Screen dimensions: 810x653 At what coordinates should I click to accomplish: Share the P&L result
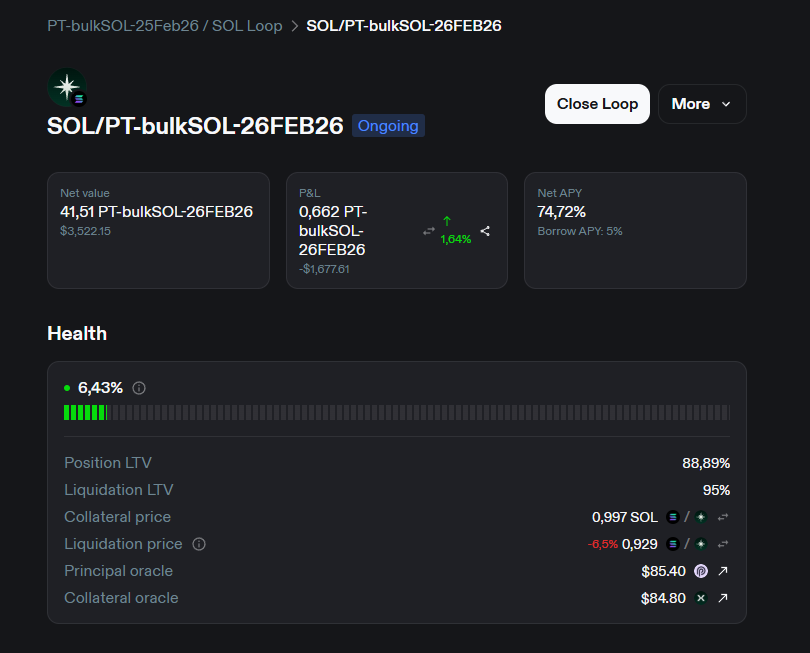pyautogui.click(x=485, y=231)
